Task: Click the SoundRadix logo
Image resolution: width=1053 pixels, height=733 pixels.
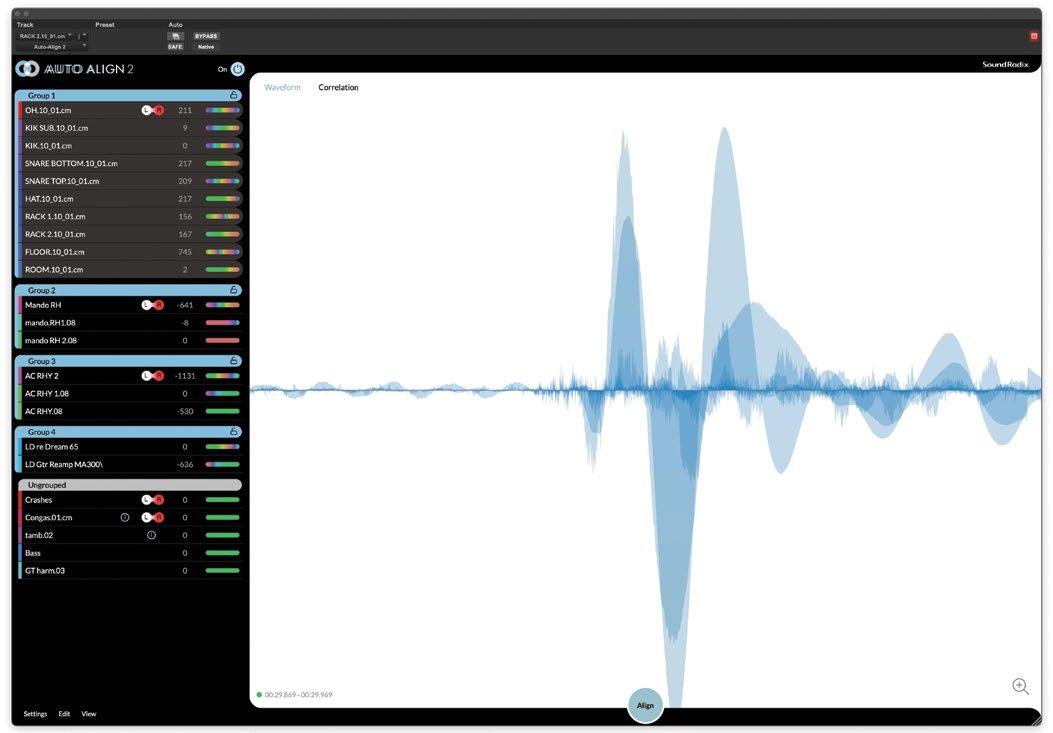Action: 1005,64
